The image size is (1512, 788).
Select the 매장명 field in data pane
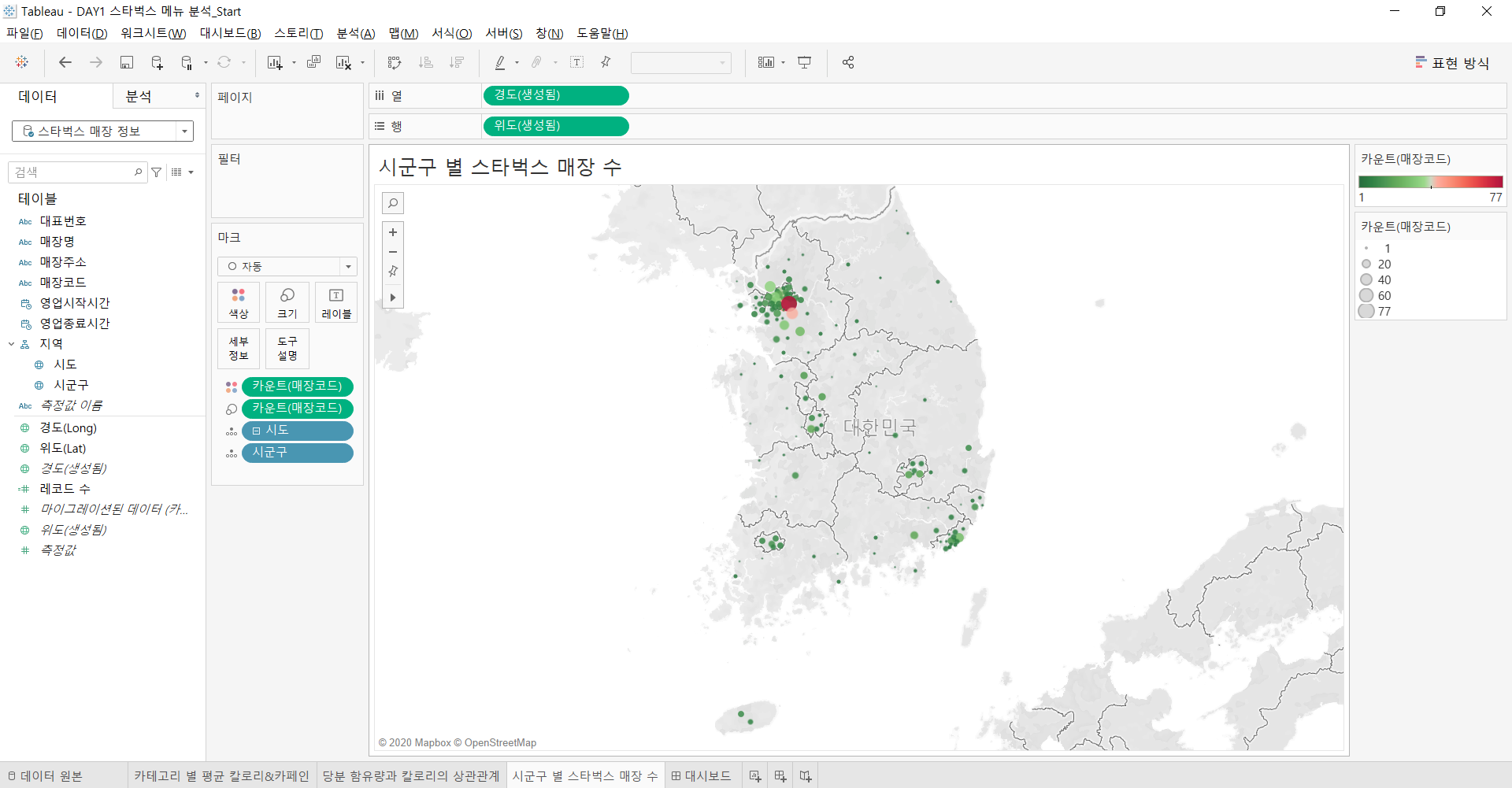point(57,242)
